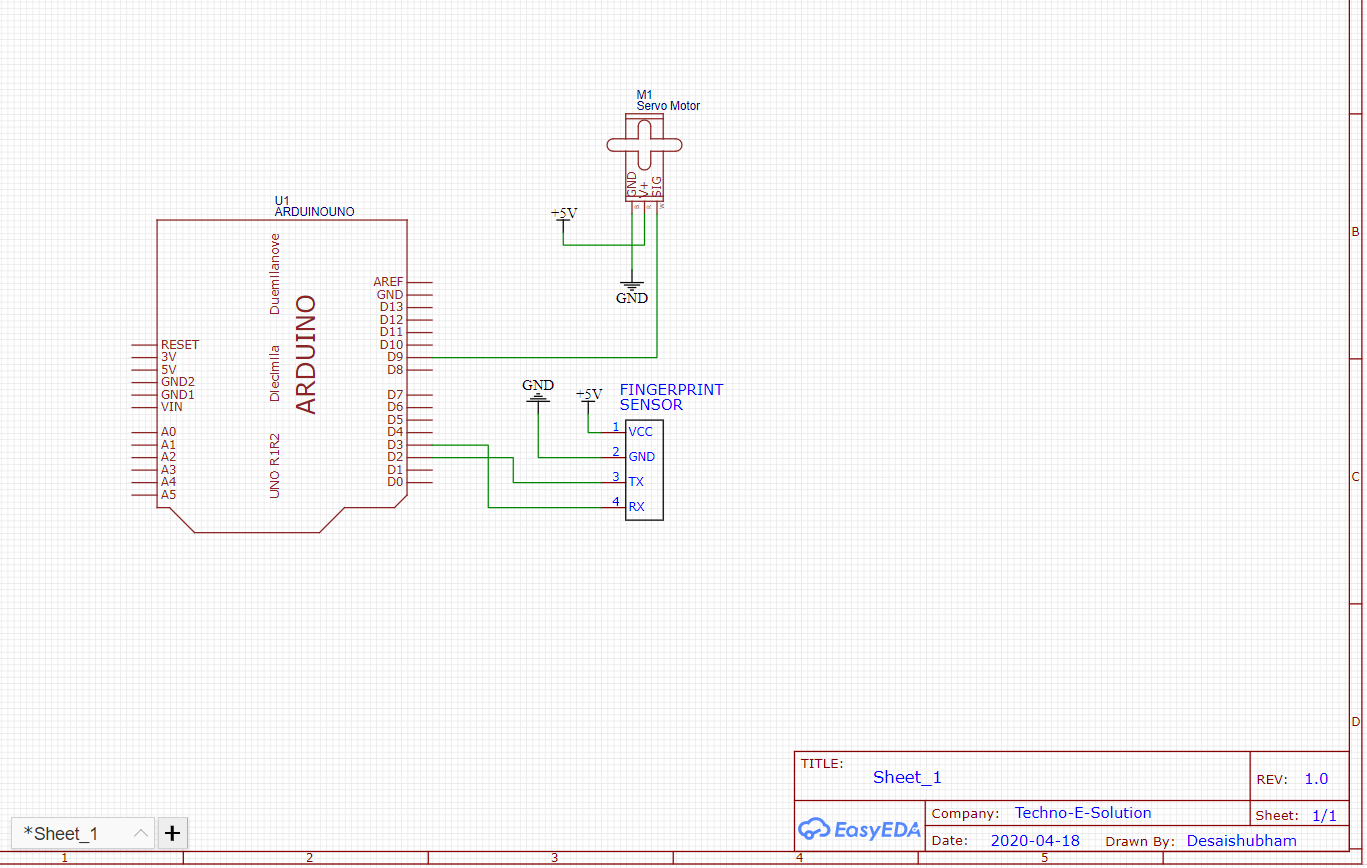1367x868 pixels.
Task: Click the EasyEDA logo in the title block
Action: pos(859,829)
